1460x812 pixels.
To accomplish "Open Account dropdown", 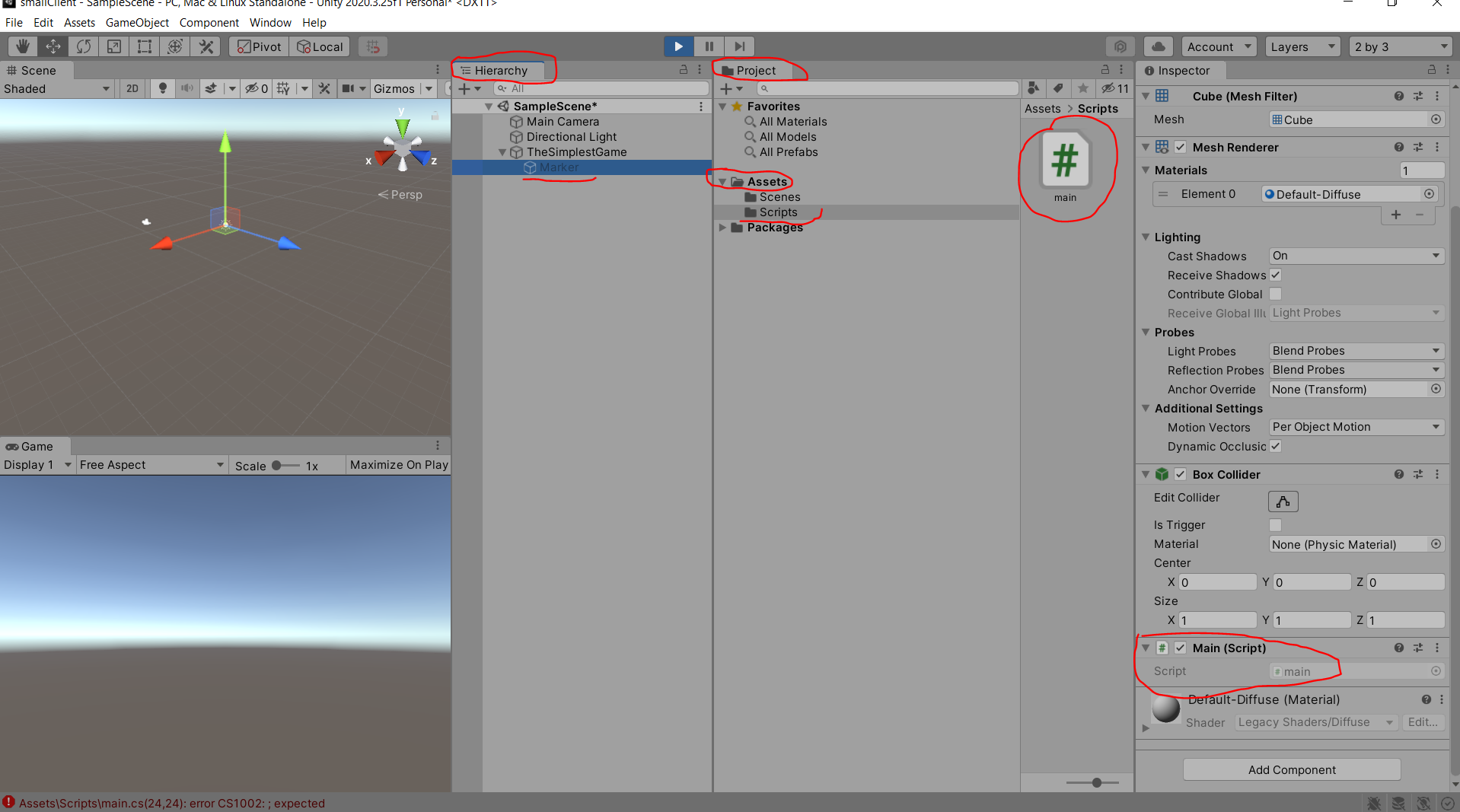I will click(1219, 46).
